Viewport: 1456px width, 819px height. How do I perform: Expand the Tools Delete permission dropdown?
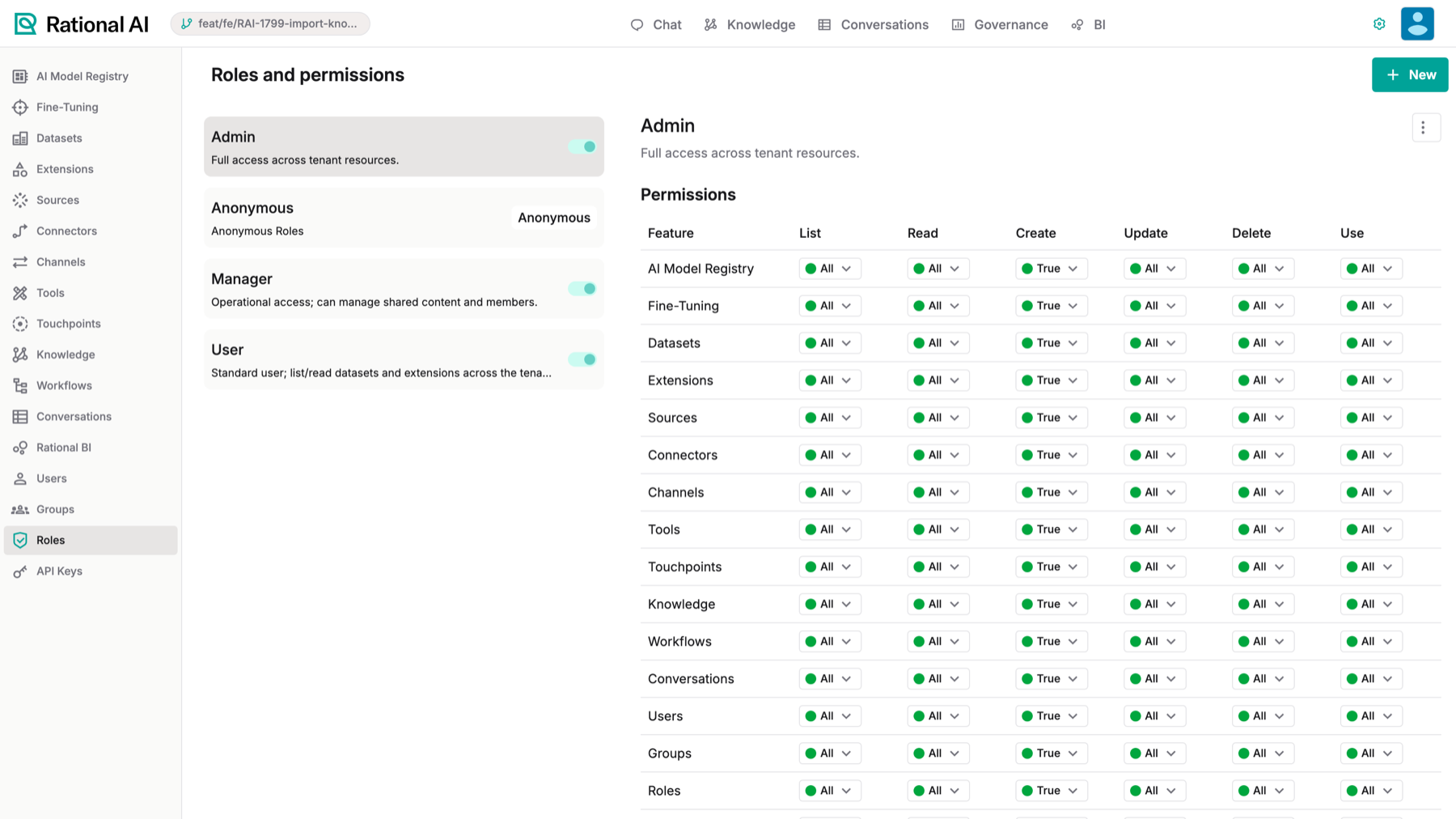(x=1262, y=529)
